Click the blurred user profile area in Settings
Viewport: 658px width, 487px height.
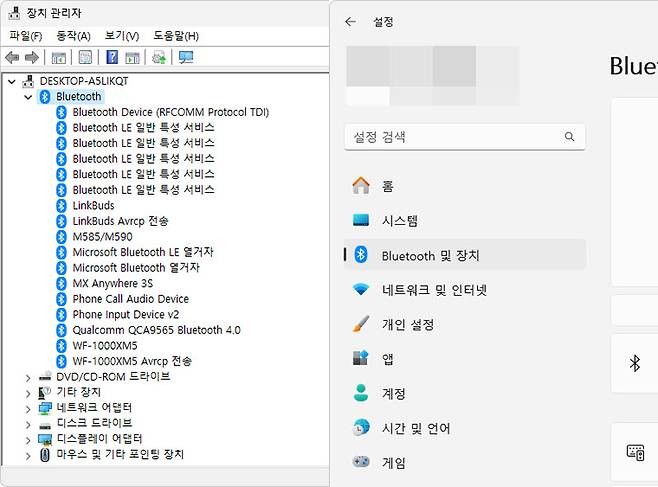433,76
